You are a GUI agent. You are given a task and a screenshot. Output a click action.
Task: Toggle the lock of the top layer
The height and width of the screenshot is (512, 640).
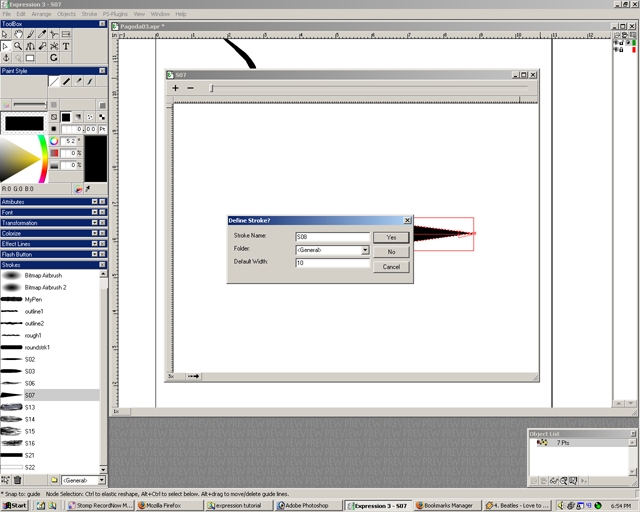pos(621,42)
